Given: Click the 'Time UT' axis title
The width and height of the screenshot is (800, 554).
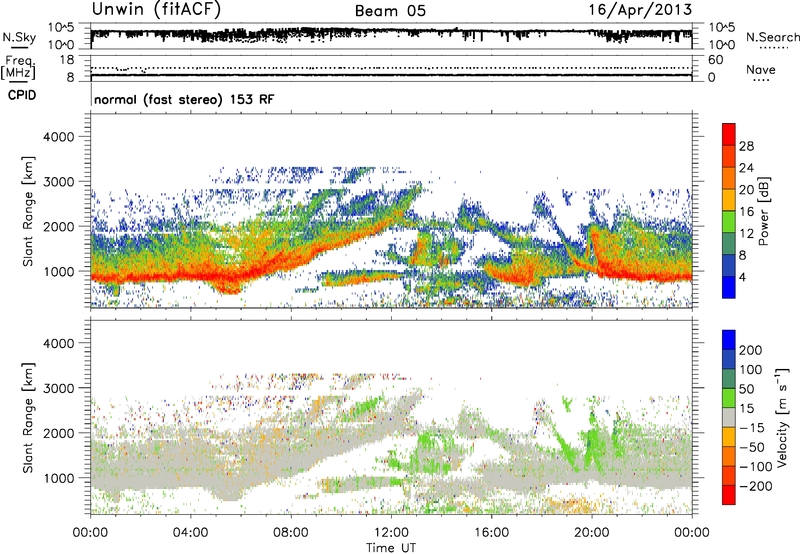Looking at the screenshot, I should point(391,548).
